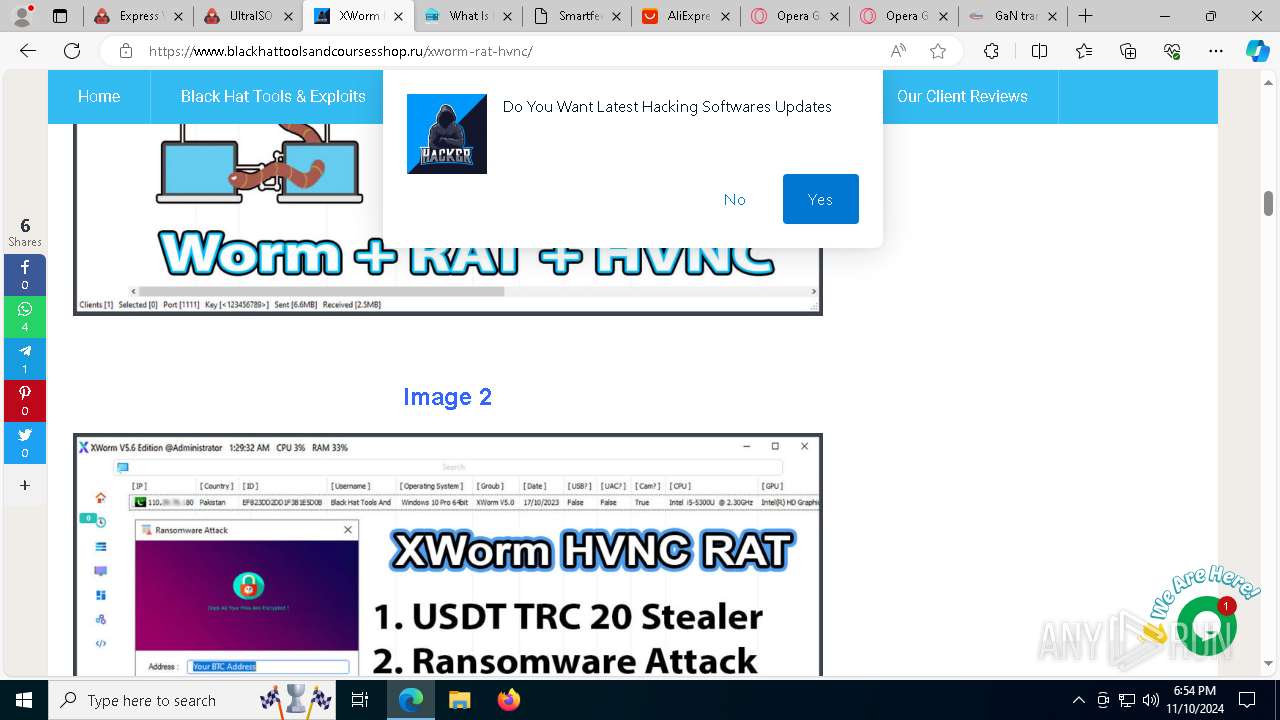This screenshot has width=1280, height=720.
Task: Open the Split screen icon
Action: [1039, 51]
